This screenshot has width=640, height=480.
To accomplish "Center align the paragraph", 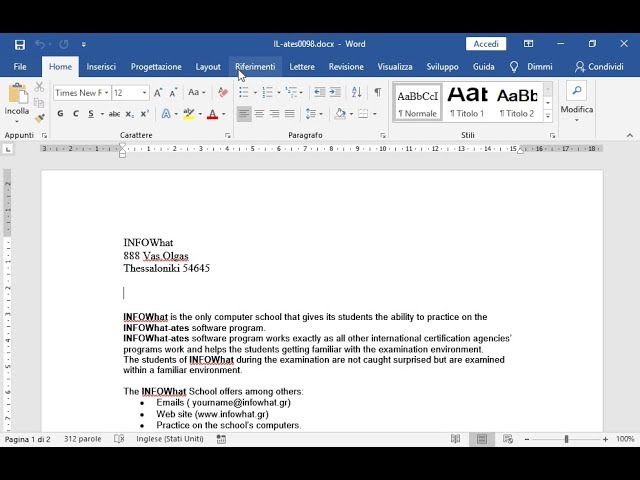I will [x=259, y=113].
